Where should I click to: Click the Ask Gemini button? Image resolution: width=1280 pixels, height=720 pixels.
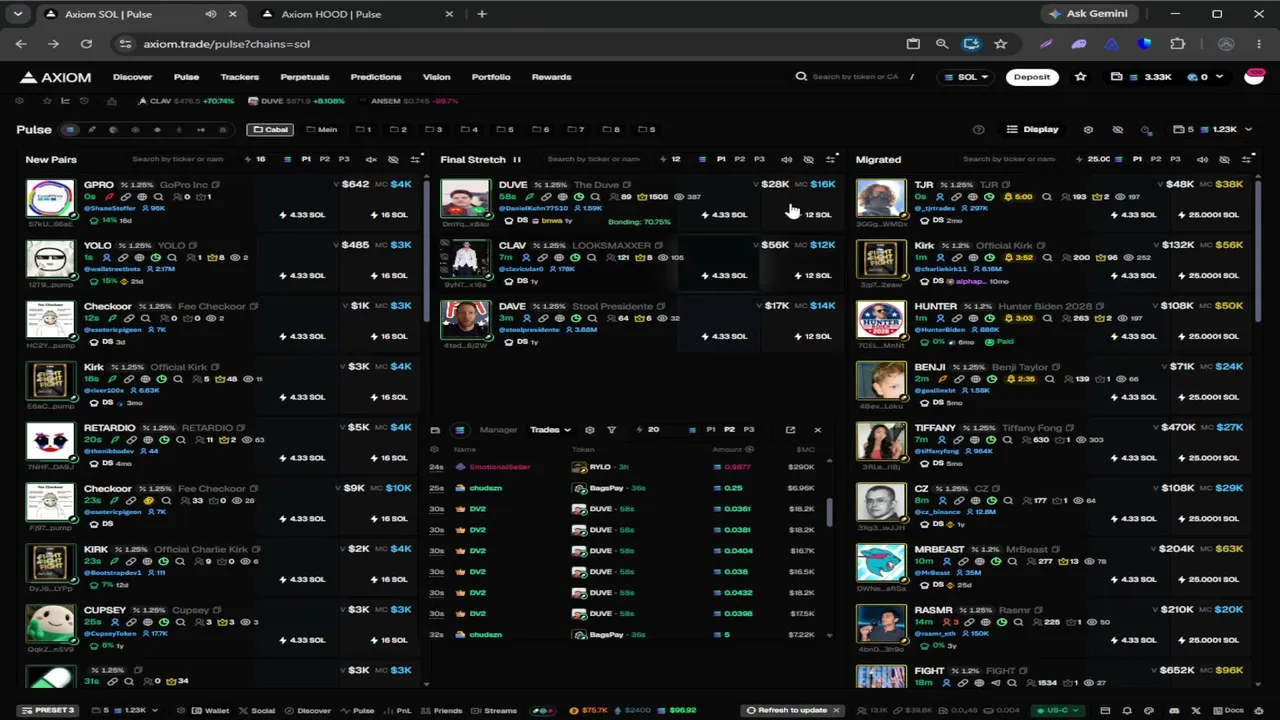[1089, 14]
